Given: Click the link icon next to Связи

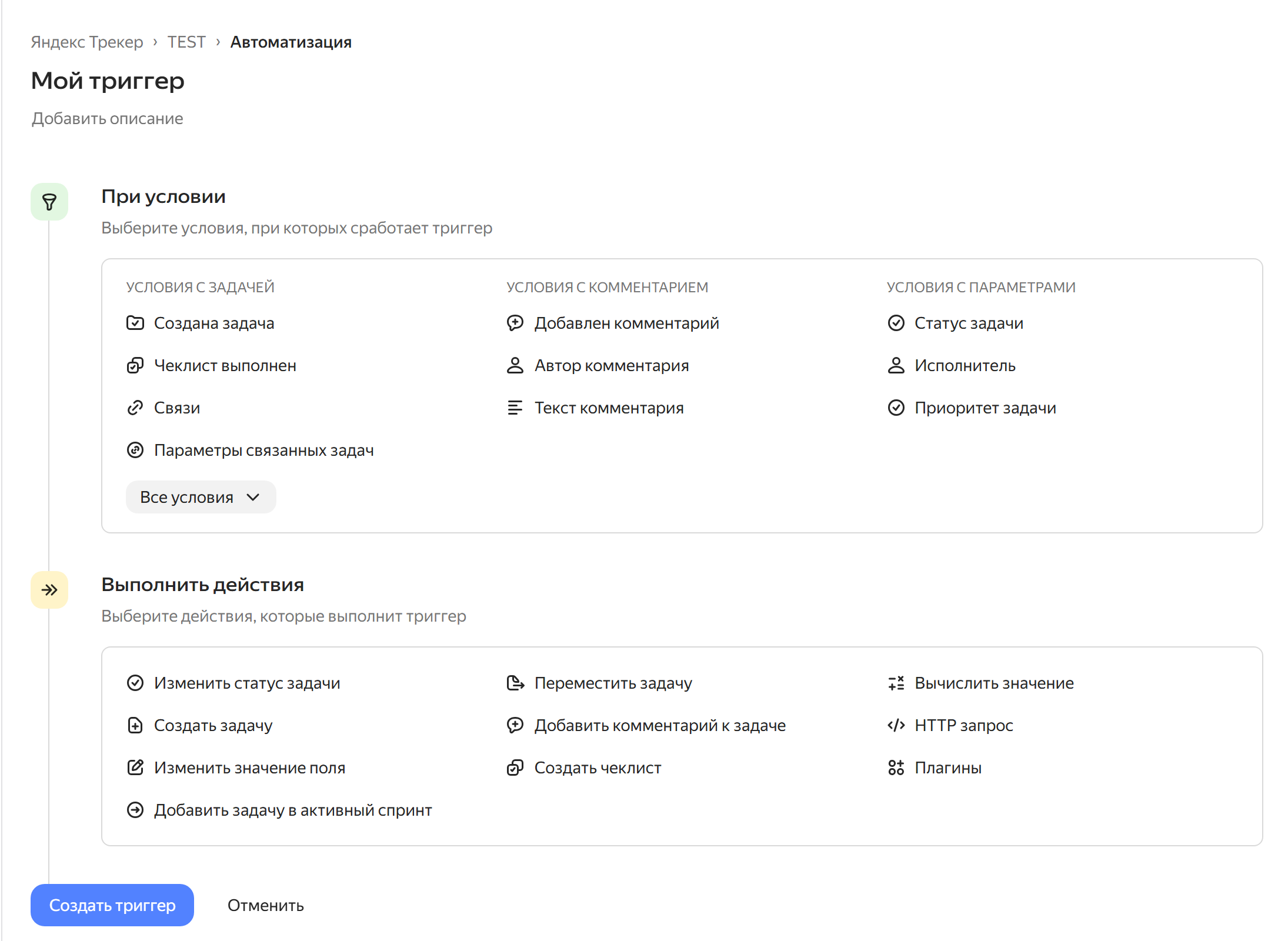Looking at the screenshot, I should [x=135, y=408].
